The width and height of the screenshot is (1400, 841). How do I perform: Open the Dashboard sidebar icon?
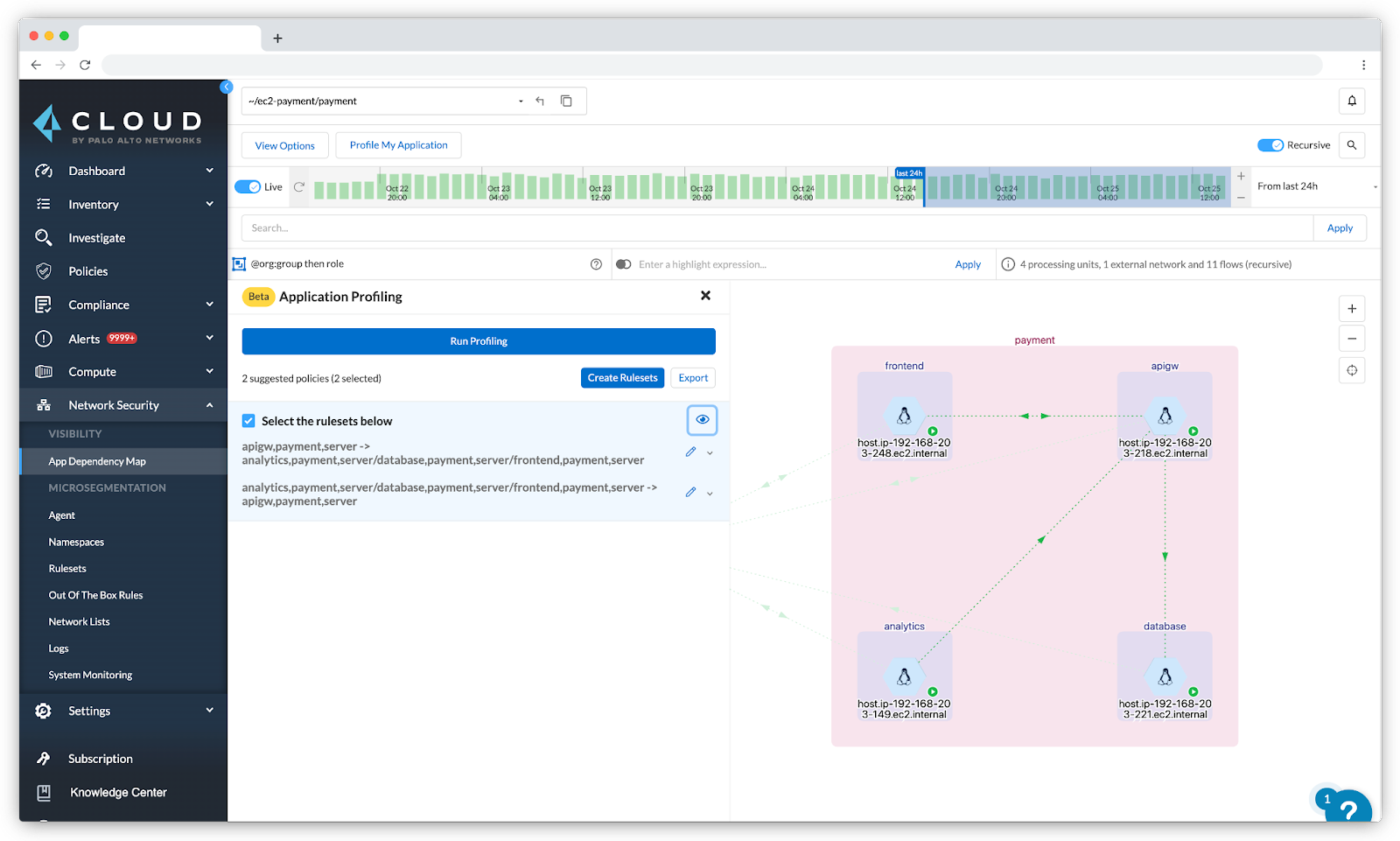(43, 171)
